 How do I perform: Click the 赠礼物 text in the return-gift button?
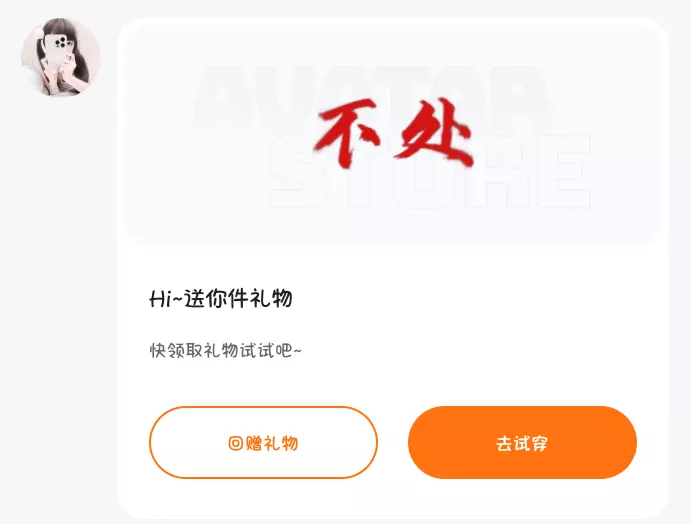[272, 443]
